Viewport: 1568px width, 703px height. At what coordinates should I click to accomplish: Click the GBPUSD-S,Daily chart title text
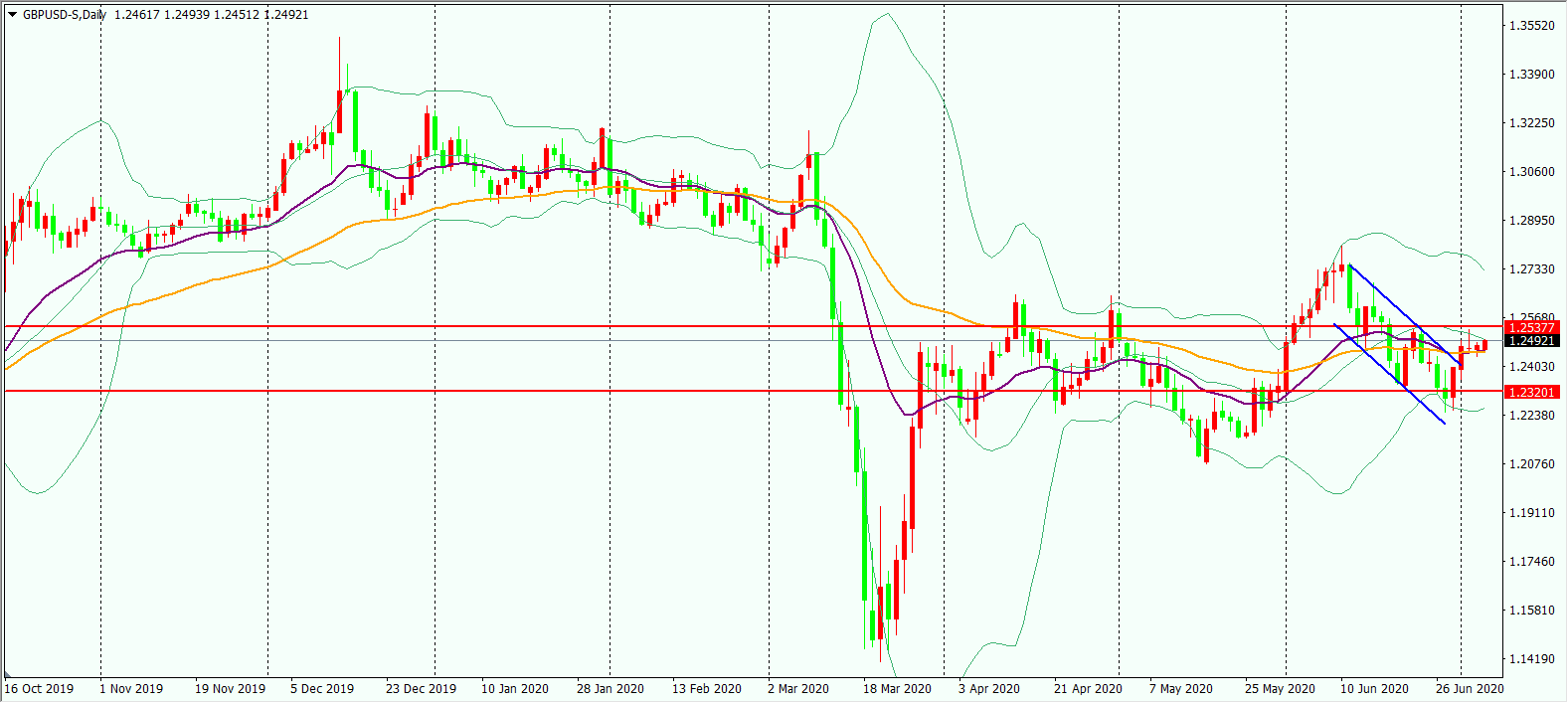(65, 15)
